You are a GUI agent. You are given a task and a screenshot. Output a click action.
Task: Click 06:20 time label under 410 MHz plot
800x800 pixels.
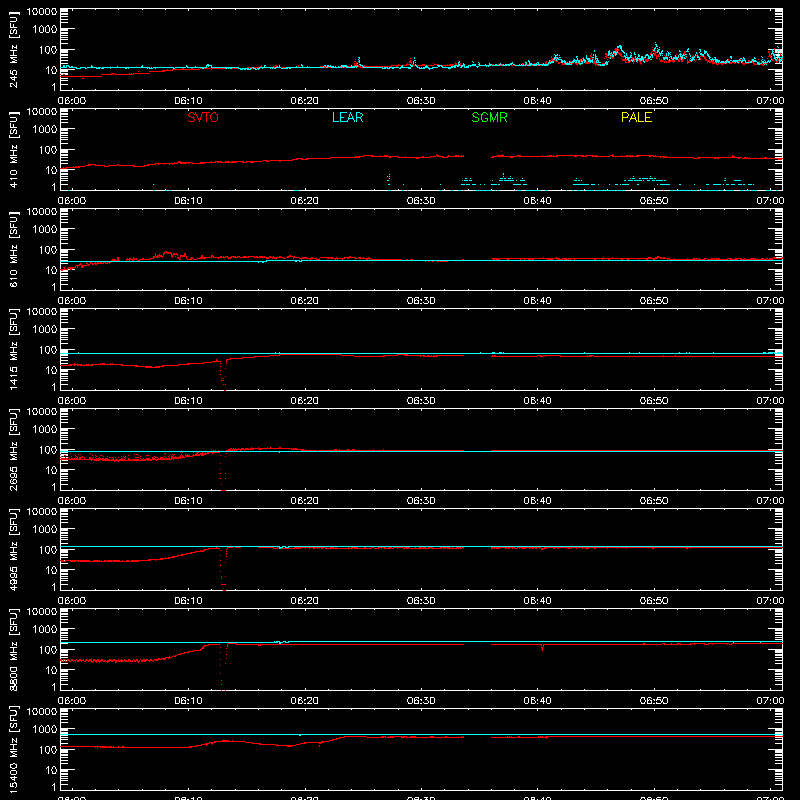(305, 201)
